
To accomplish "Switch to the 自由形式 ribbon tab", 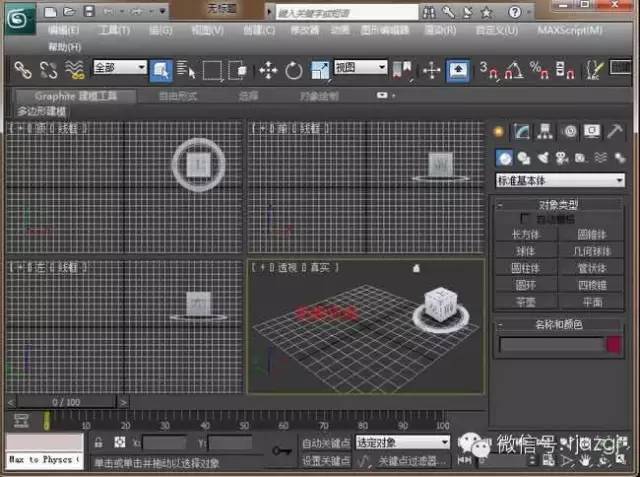I will (x=179, y=96).
